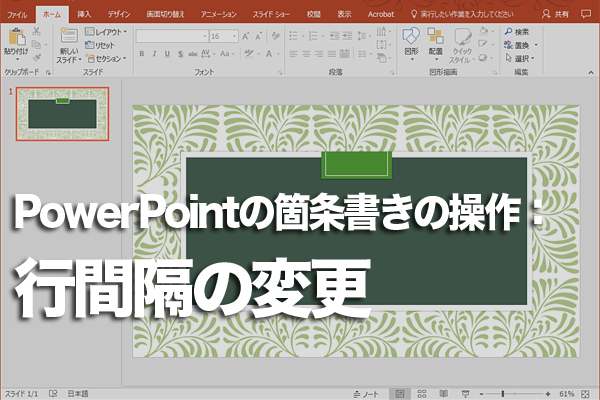Click the clear formatting icon
The height and width of the screenshot is (400, 600).
(x=275, y=36)
